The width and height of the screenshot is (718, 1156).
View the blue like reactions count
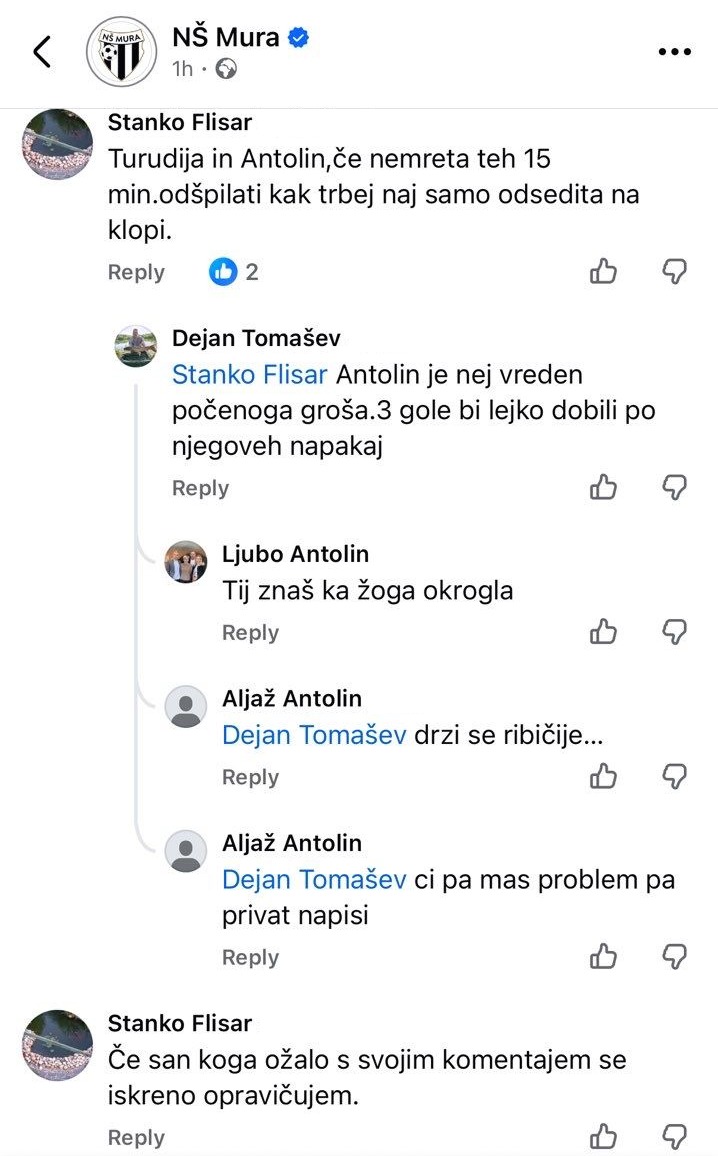click(234, 271)
